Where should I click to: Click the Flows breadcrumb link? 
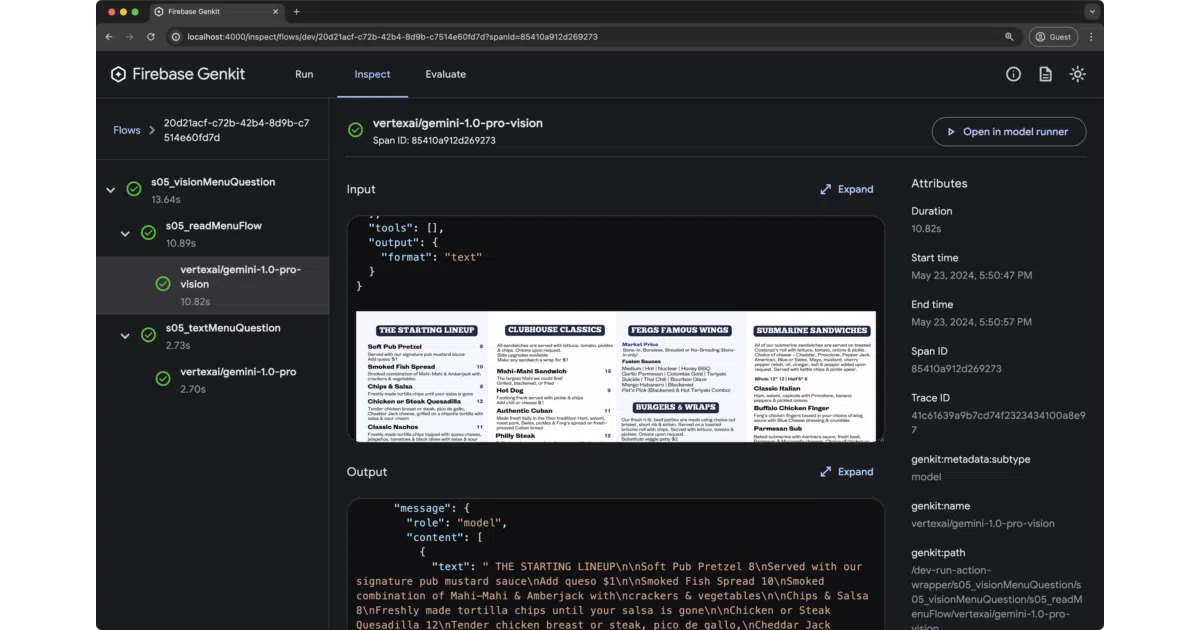pos(127,130)
